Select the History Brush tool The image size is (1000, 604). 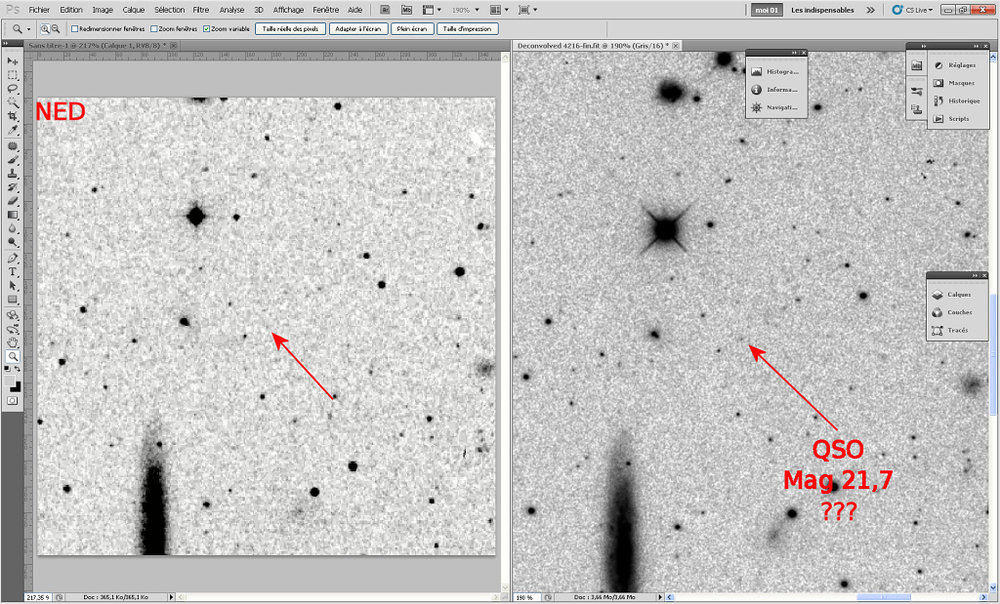(x=13, y=188)
